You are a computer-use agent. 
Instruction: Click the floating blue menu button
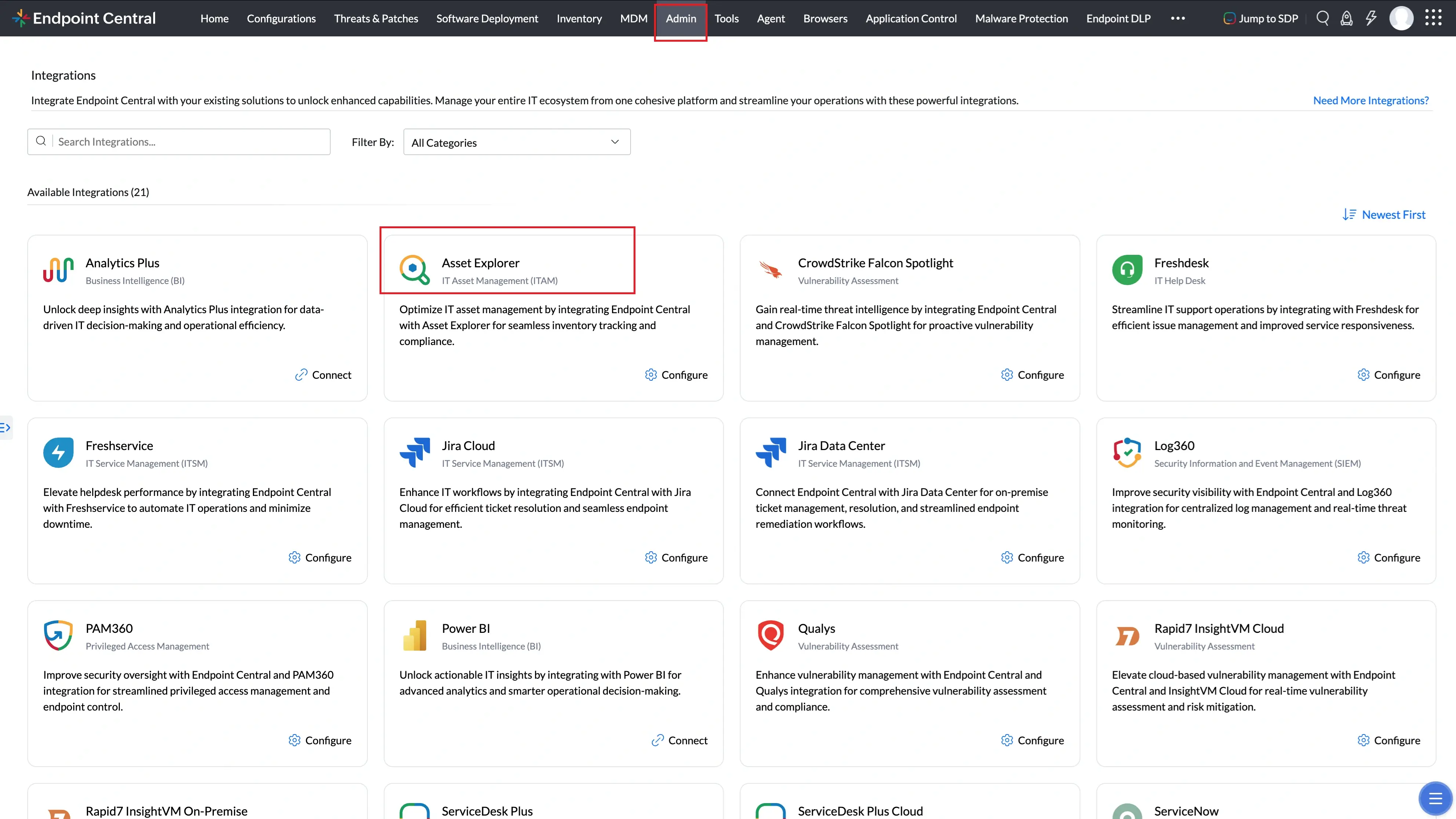click(x=1435, y=798)
